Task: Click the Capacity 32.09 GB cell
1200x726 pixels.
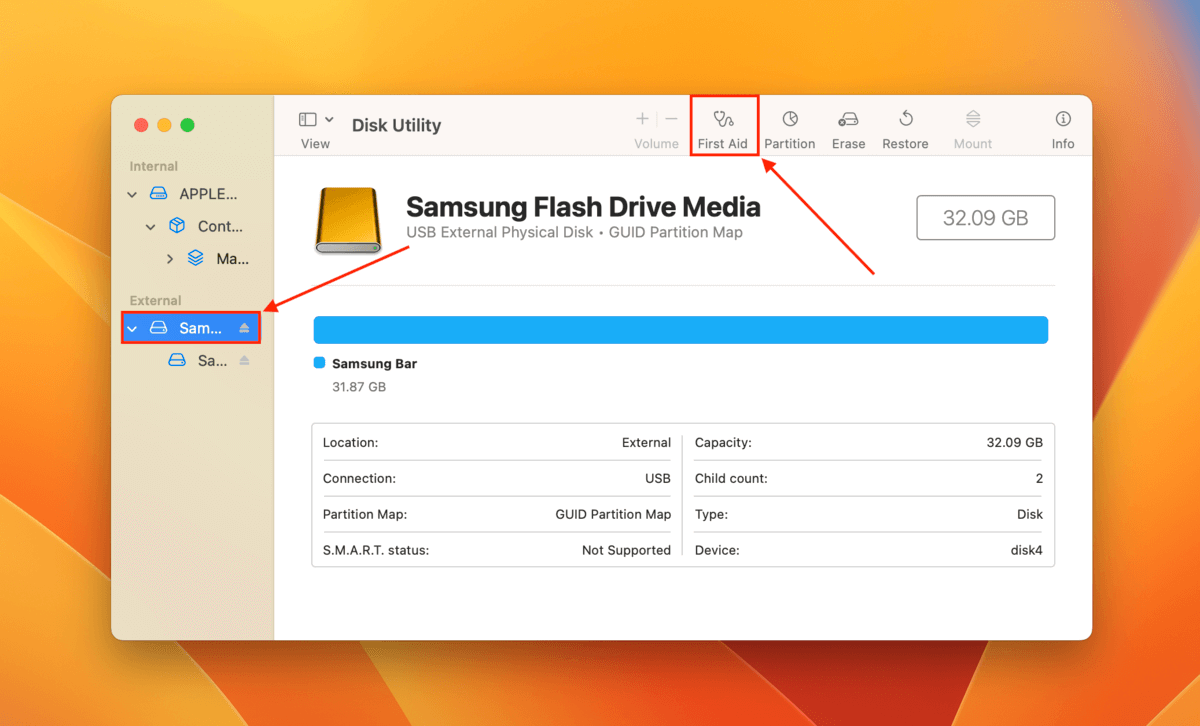Action: pyautogui.click(x=869, y=442)
